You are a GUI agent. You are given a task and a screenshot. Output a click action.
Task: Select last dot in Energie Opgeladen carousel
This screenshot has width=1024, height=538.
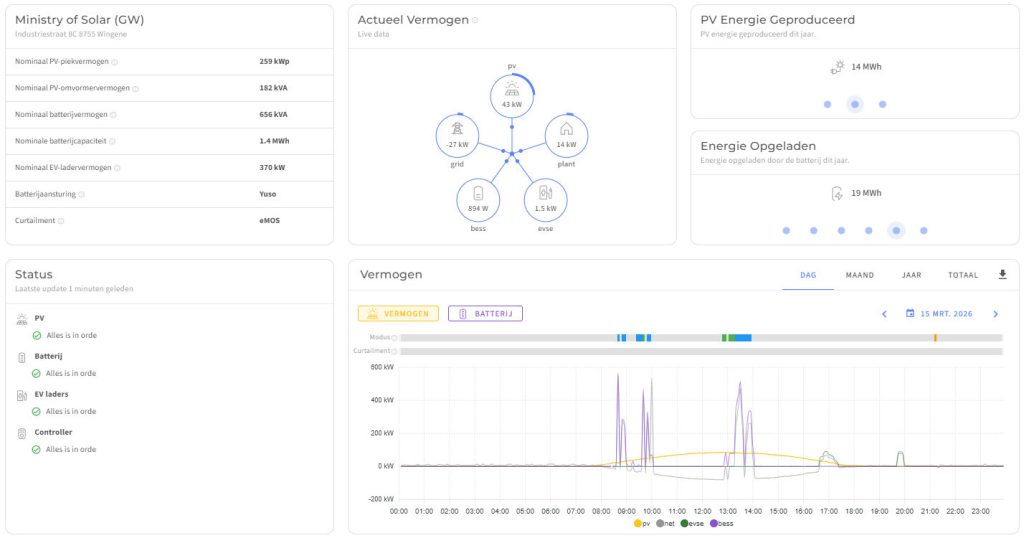pyautogui.click(x=923, y=230)
